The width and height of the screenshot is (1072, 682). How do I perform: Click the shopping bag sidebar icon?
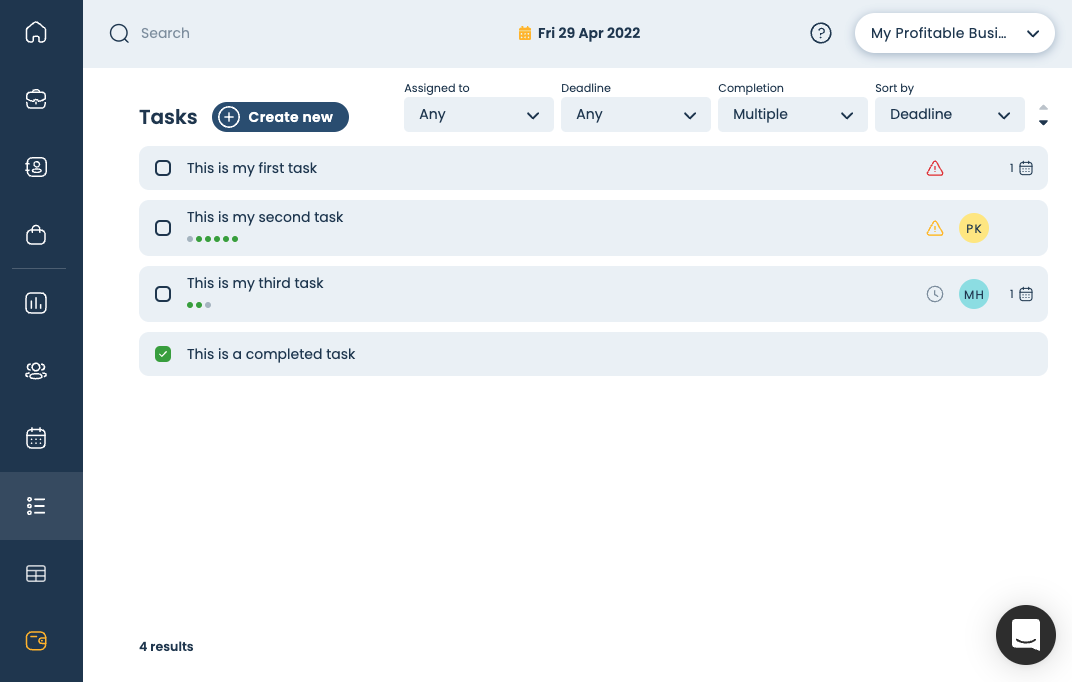[x=36, y=234]
